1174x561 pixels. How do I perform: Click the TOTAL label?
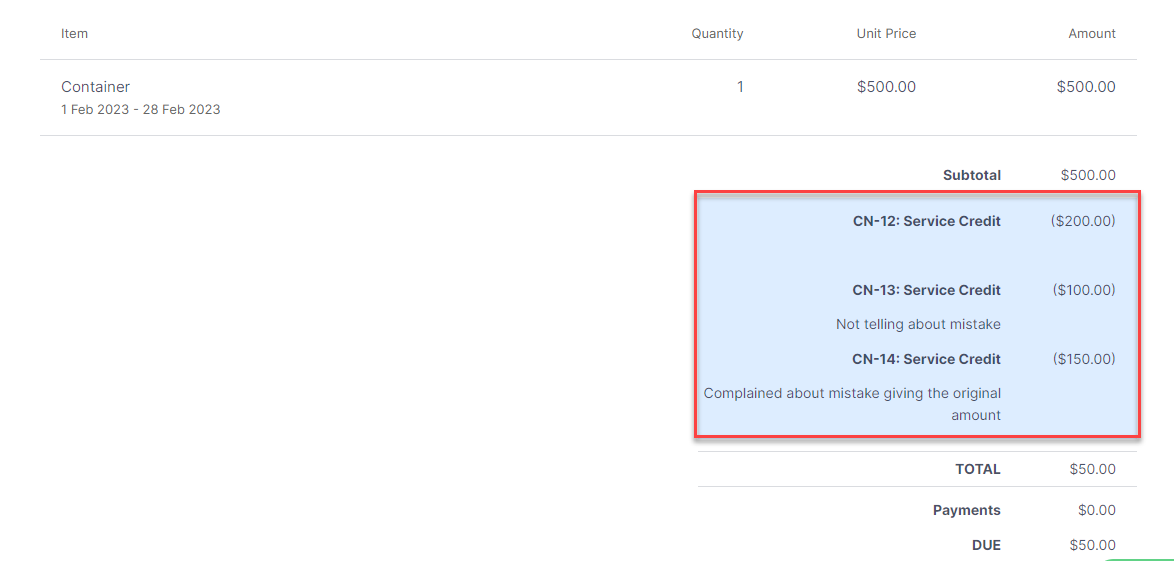(978, 470)
